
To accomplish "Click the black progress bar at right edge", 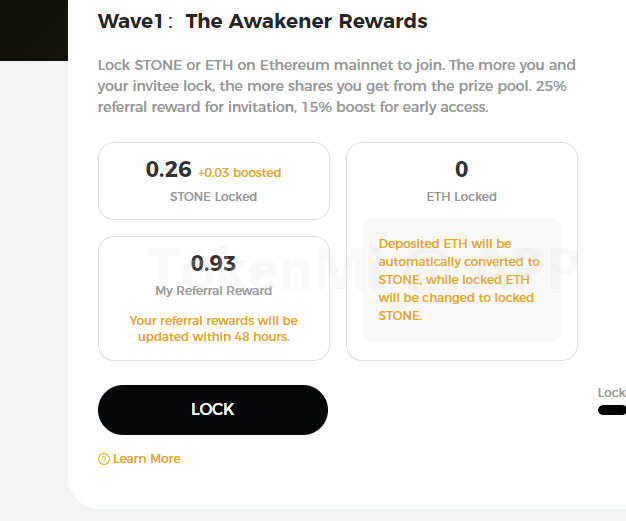I will (612, 410).
